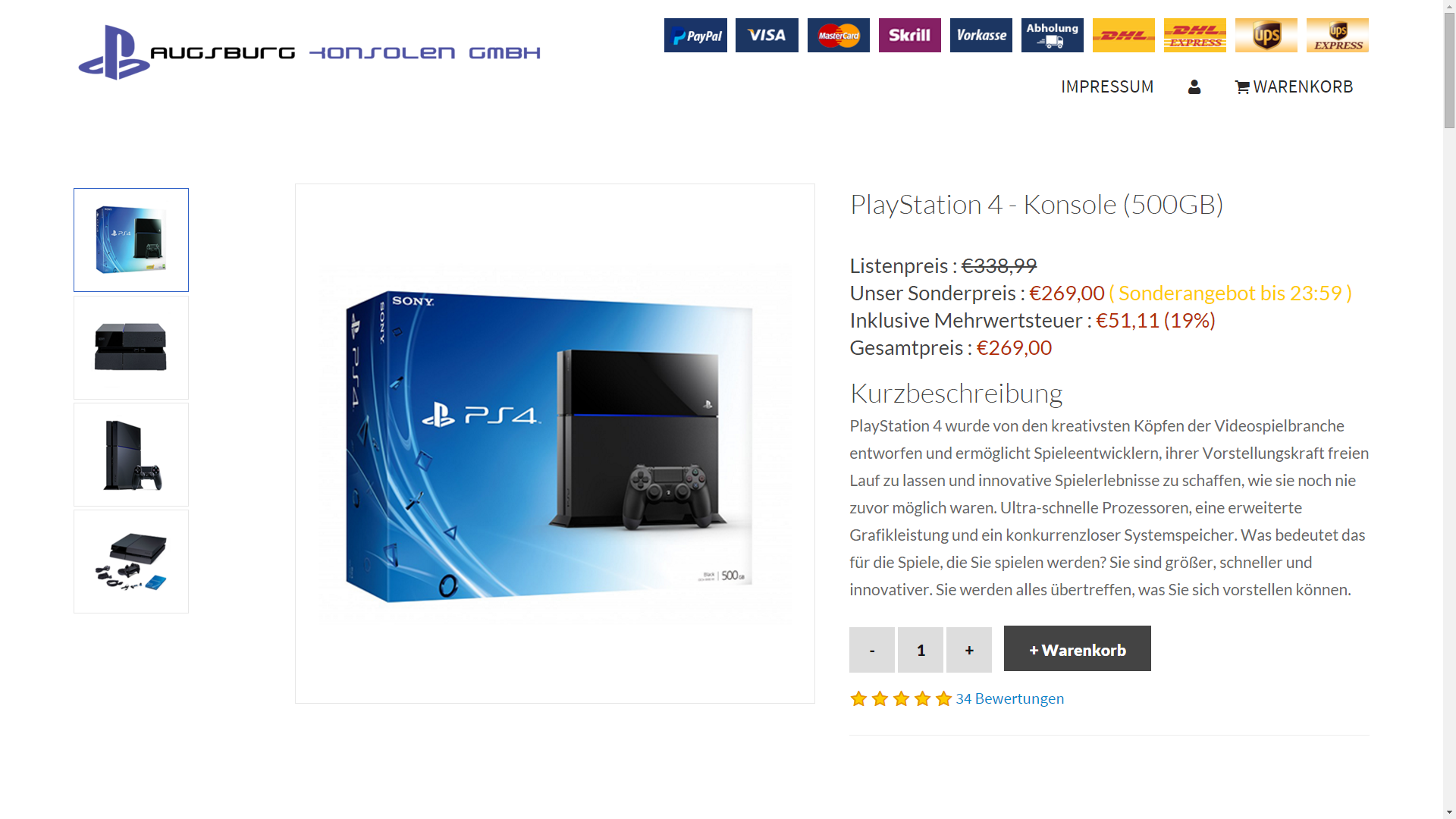Open the Impressum page
Viewport: 1456px width, 819px height.
(x=1107, y=86)
